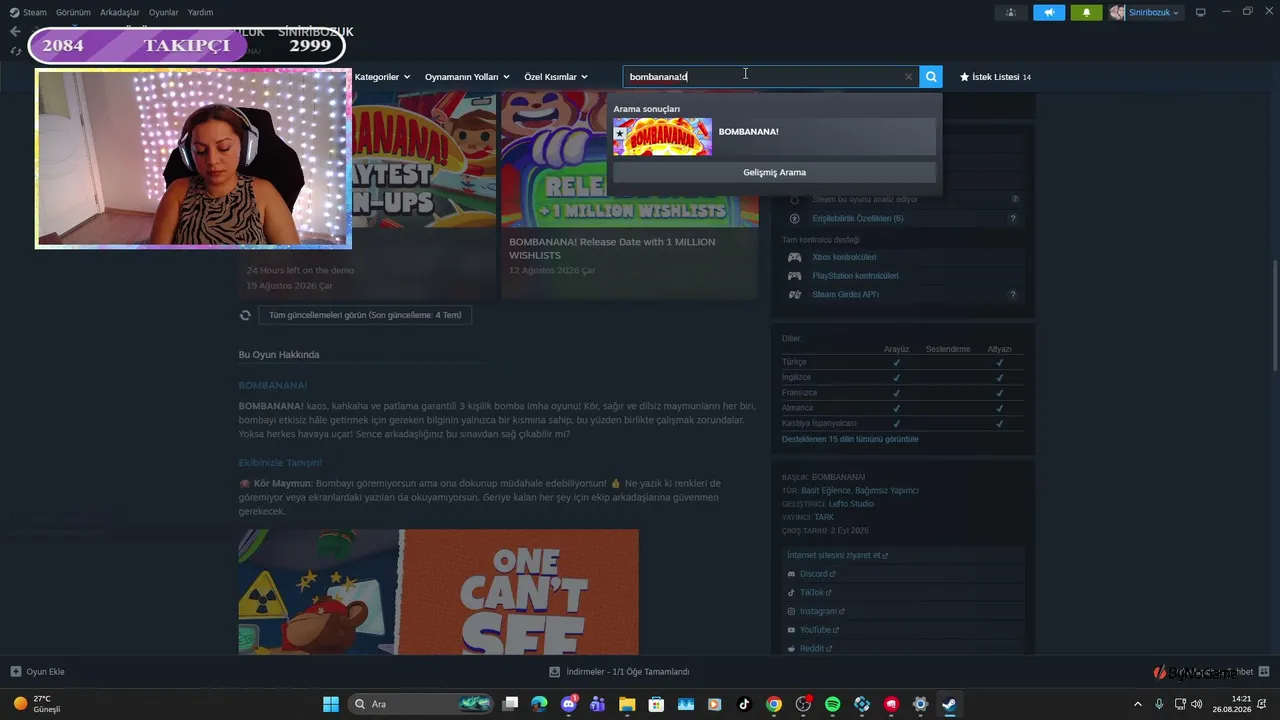The height and width of the screenshot is (720, 1280).
Task: Clear the store search box text
Action: [x=908, y=77]
